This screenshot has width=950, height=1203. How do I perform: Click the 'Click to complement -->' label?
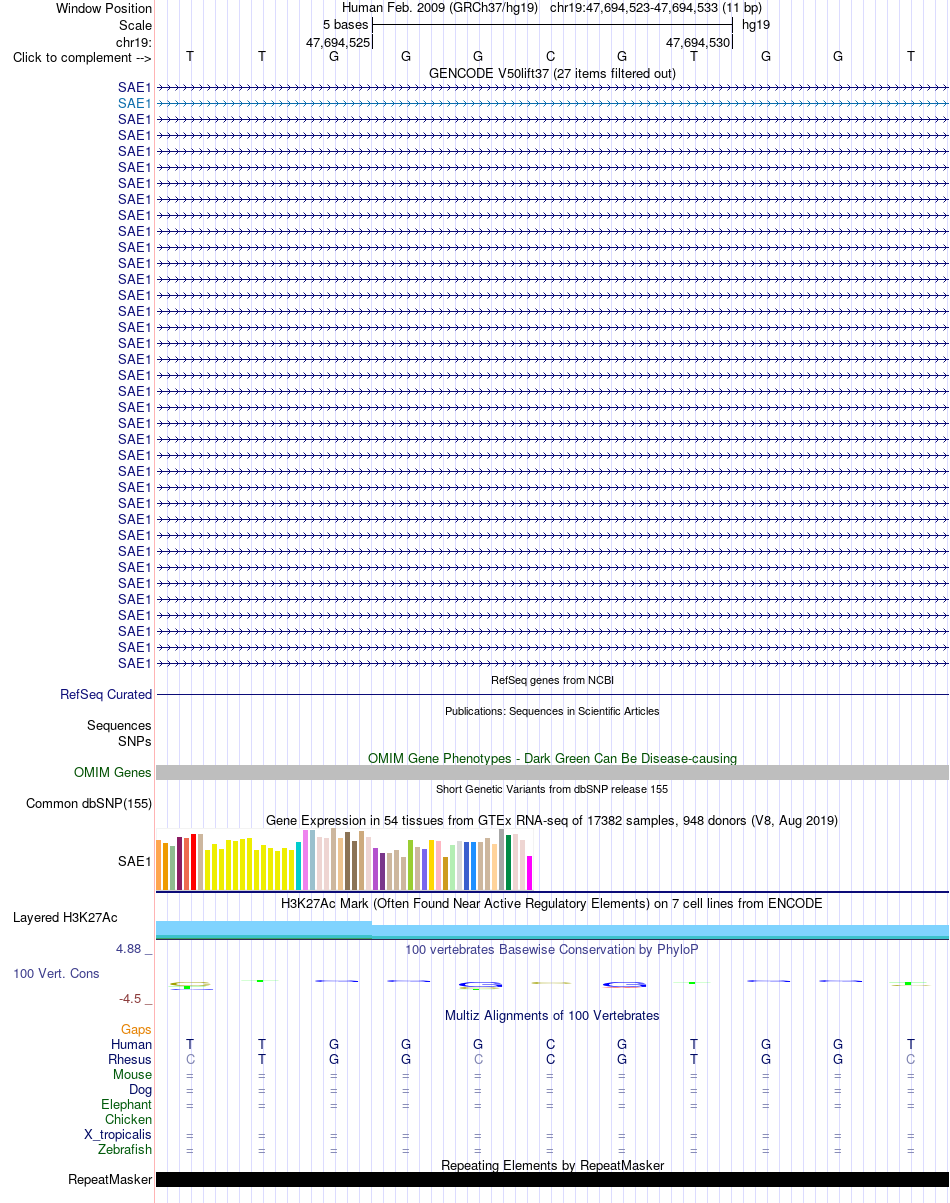point(82,57)
